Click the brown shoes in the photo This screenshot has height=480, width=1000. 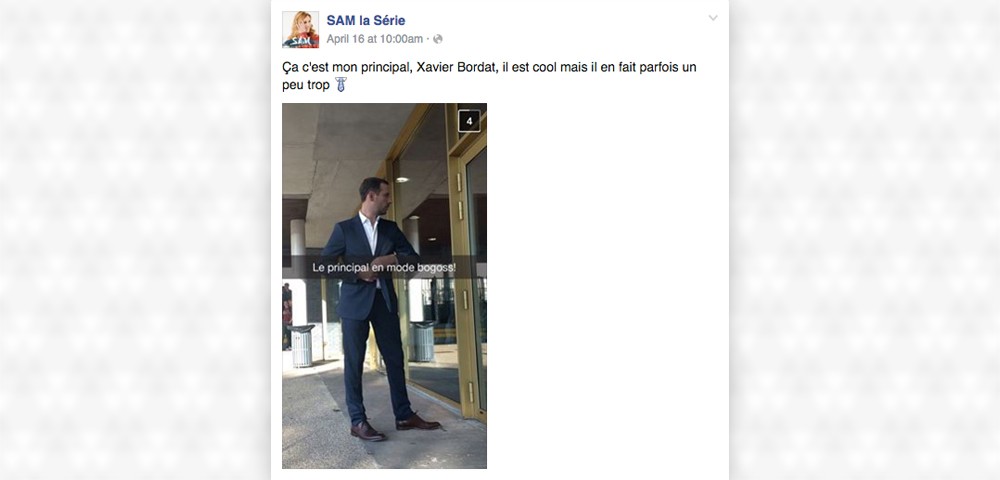[394, 426]
